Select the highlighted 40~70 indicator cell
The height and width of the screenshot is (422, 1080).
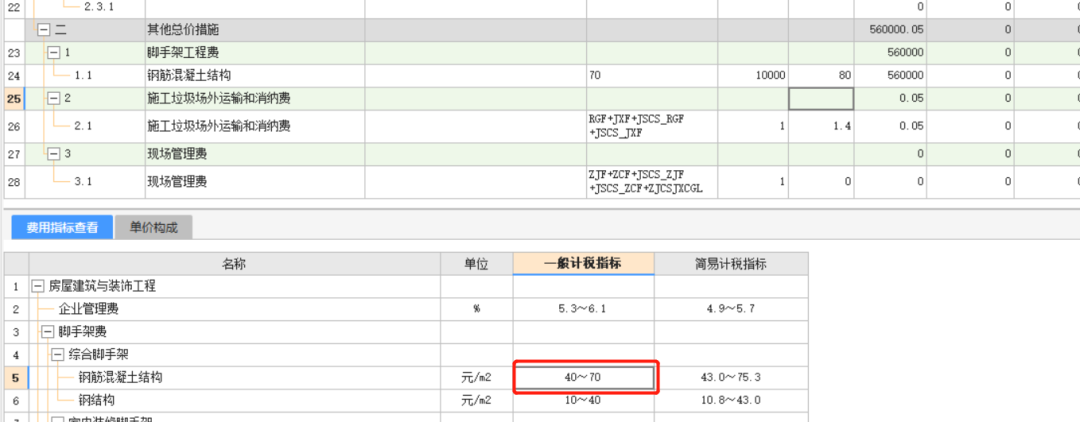pos(584,377)
